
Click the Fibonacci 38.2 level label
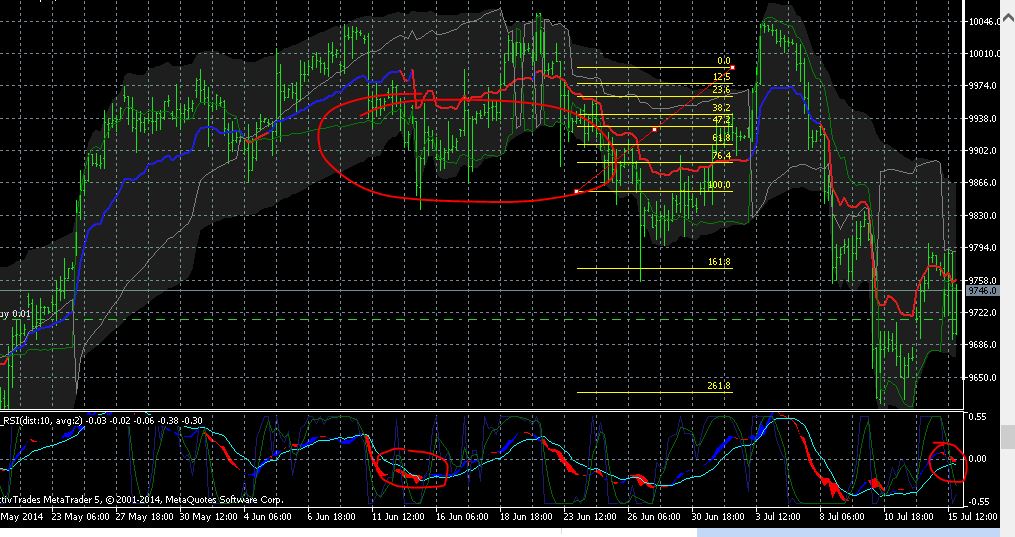(x=721, y=108)
